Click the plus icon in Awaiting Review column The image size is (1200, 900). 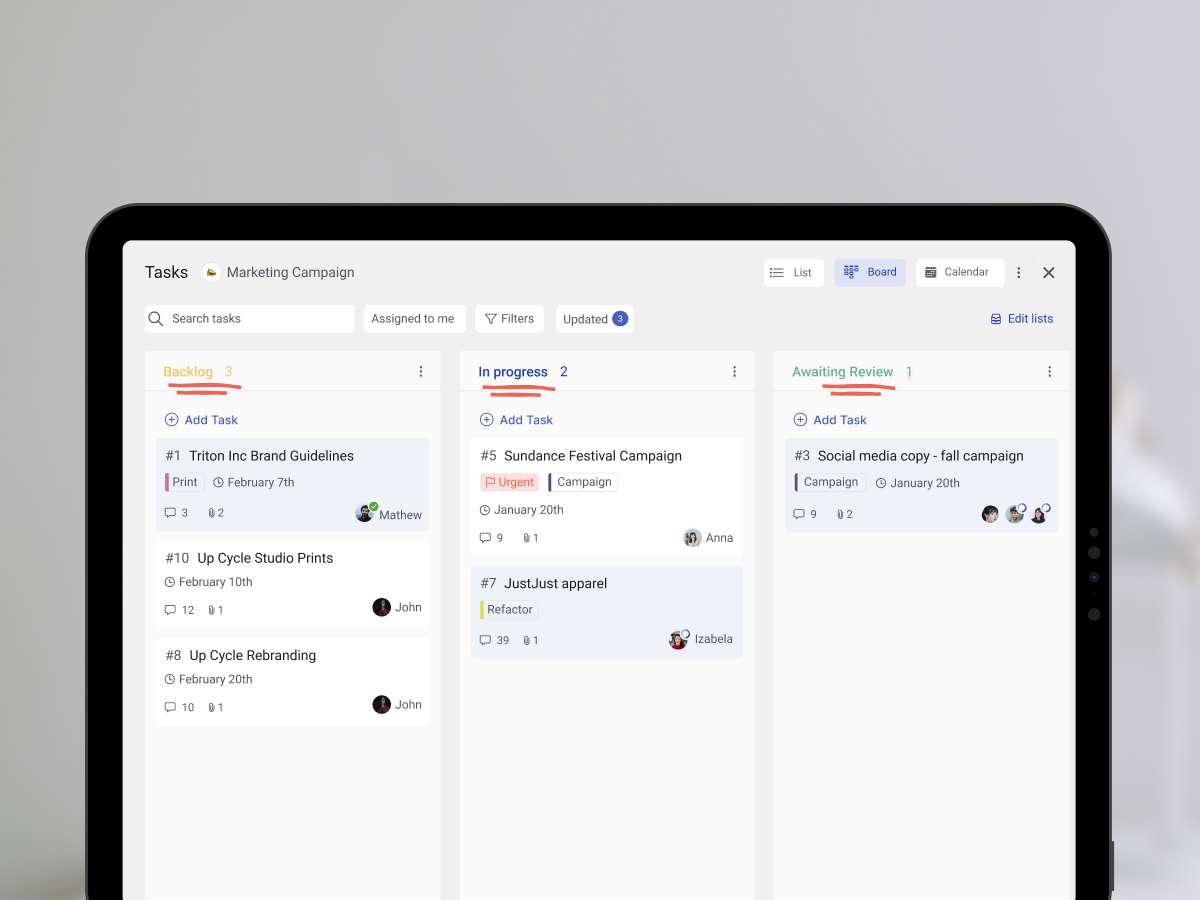[800, 420]
